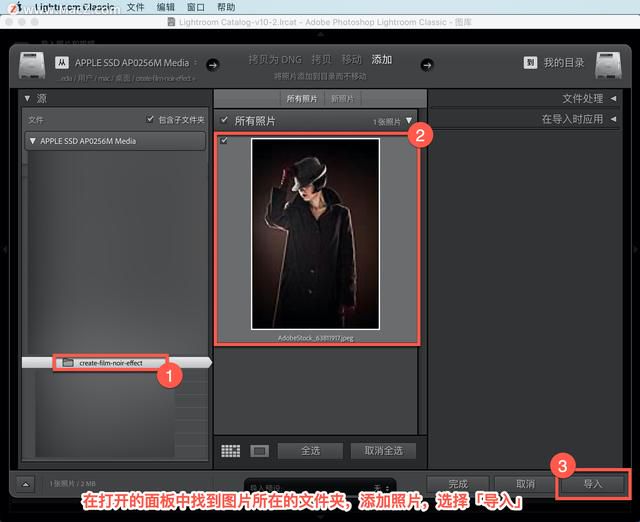
Task: Open the 文件 menu
Action: pyautogui.click(x=135, y=7)
